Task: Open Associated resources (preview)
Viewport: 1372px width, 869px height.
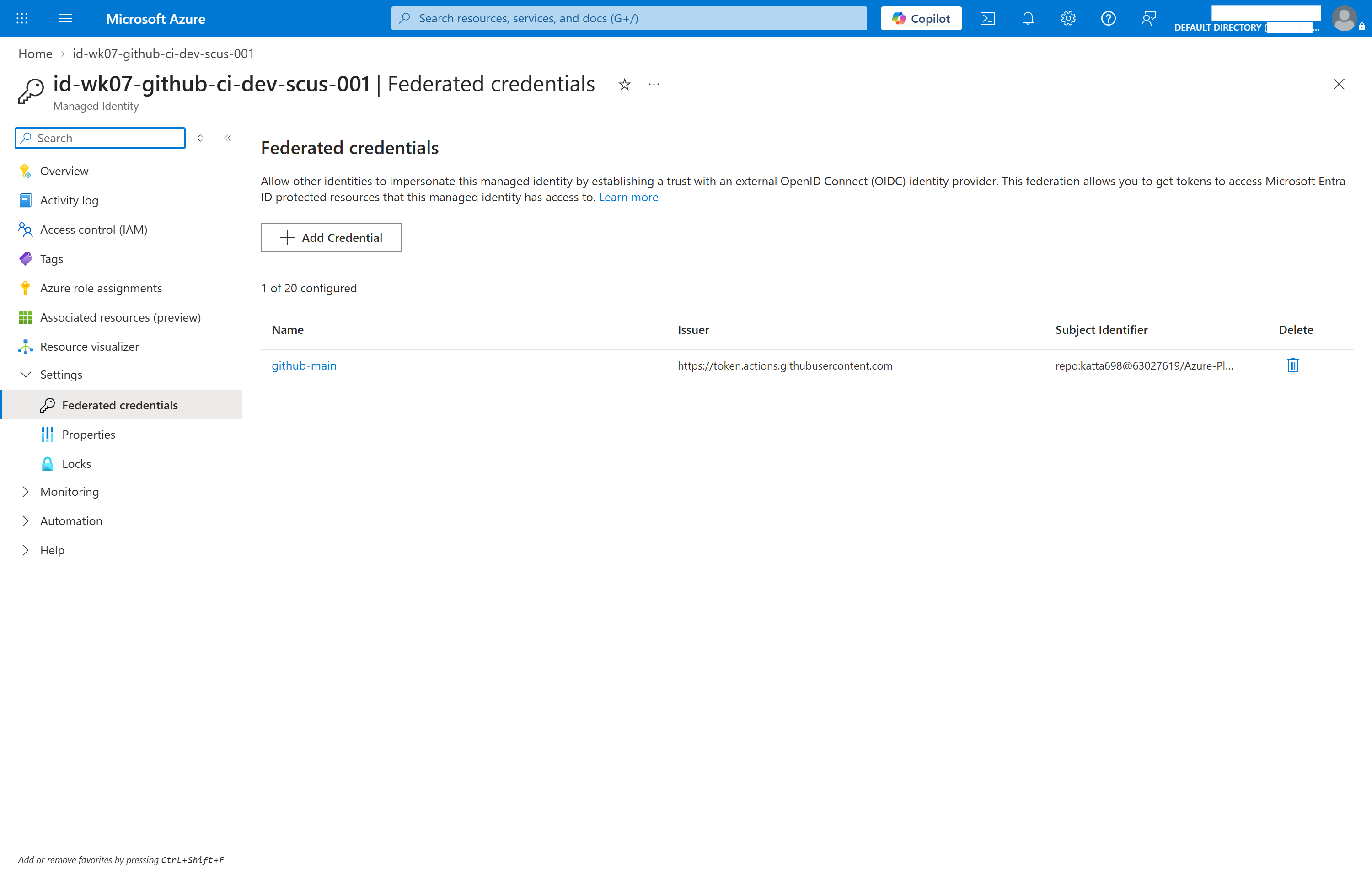Action: [x=121, y=317]
